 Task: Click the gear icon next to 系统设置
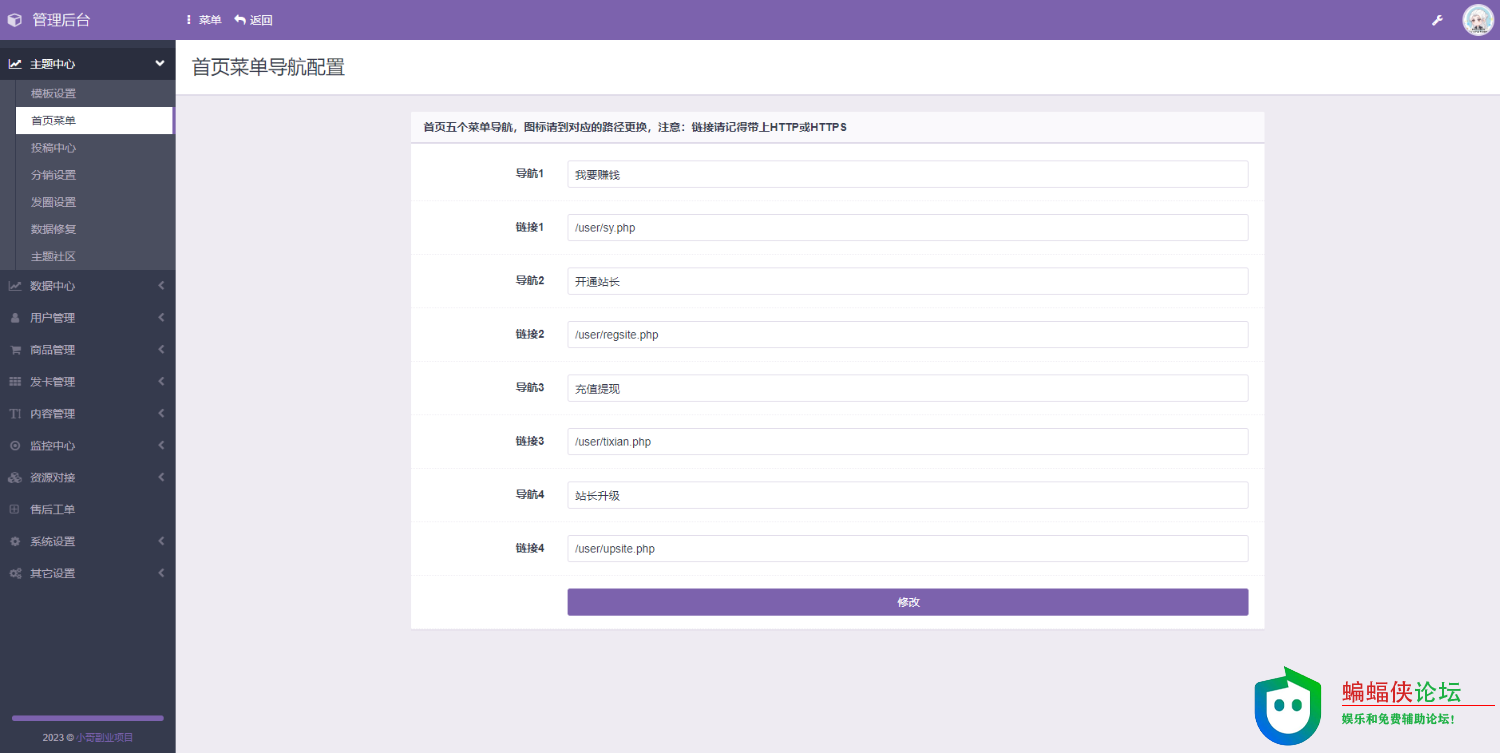pyautogui.click(x=15, y=542)
